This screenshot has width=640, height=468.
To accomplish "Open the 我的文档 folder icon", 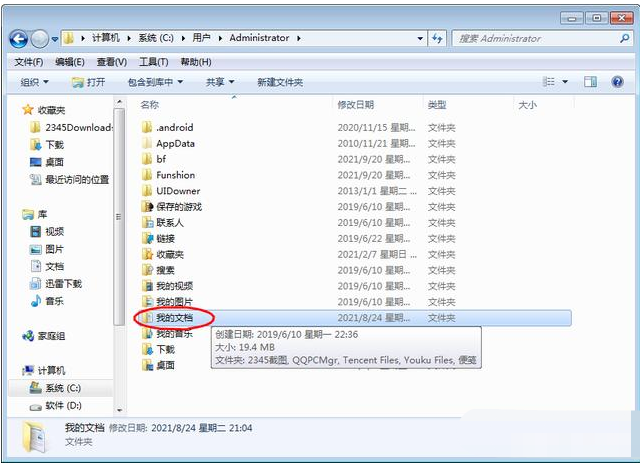I will click(146, 318).
